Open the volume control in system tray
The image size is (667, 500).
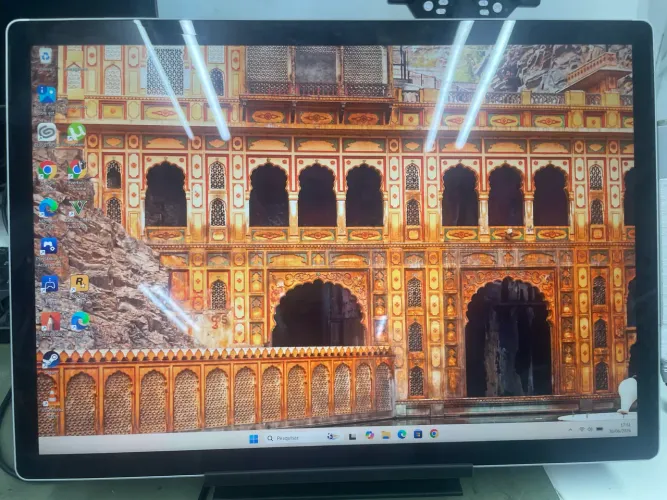[590, 429]
